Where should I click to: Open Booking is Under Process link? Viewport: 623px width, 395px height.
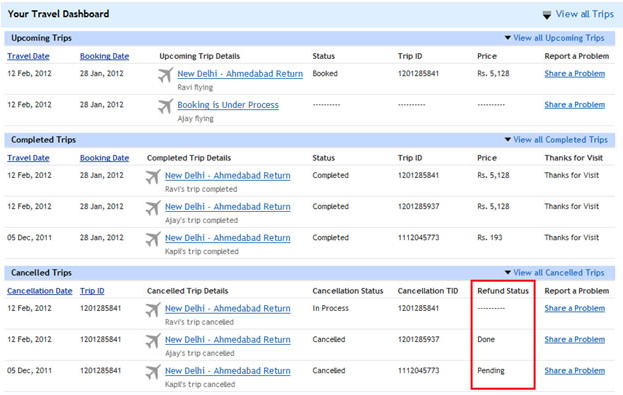click(x=228, y=105)
